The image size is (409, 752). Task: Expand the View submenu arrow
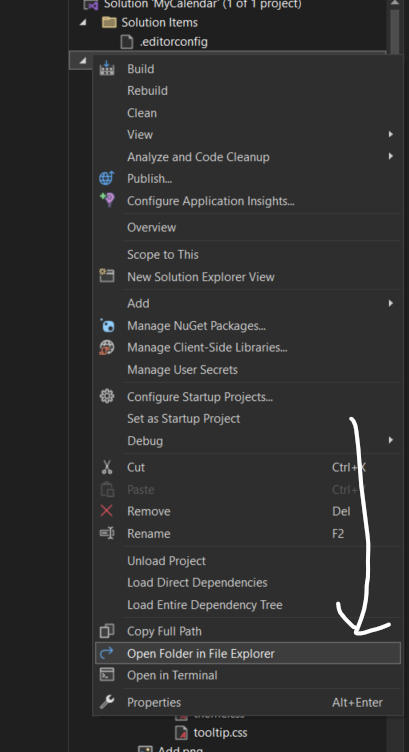[x=391, y=134]
